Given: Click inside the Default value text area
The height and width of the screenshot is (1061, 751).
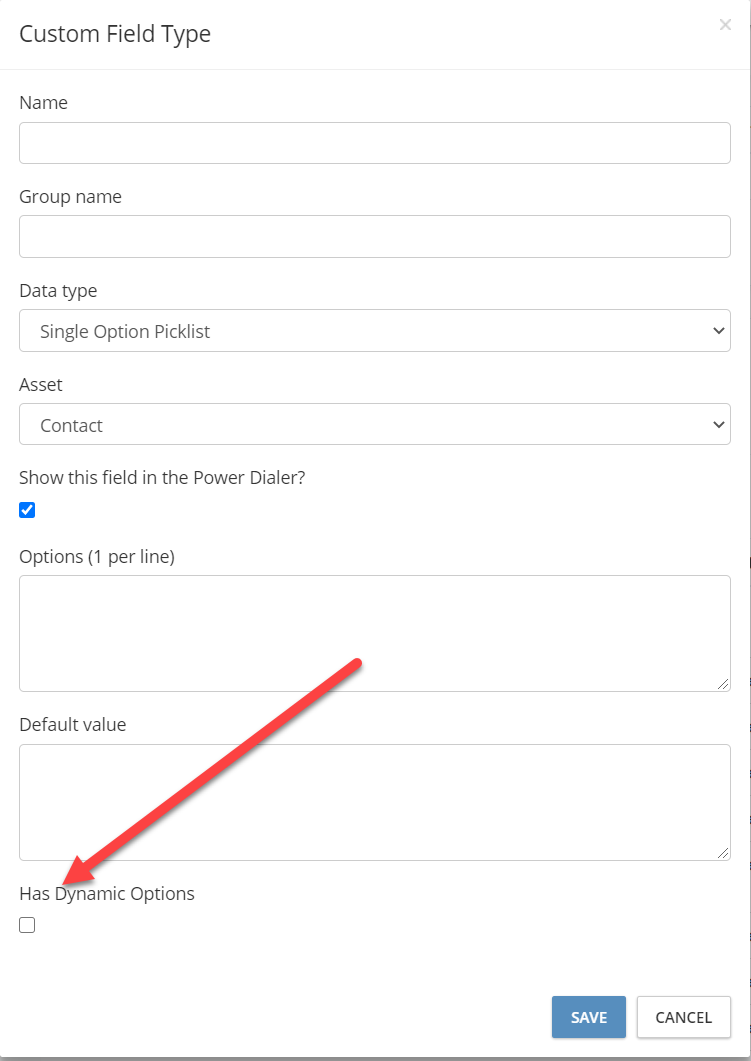Looking at the screenshot, I should coord(375,803).
